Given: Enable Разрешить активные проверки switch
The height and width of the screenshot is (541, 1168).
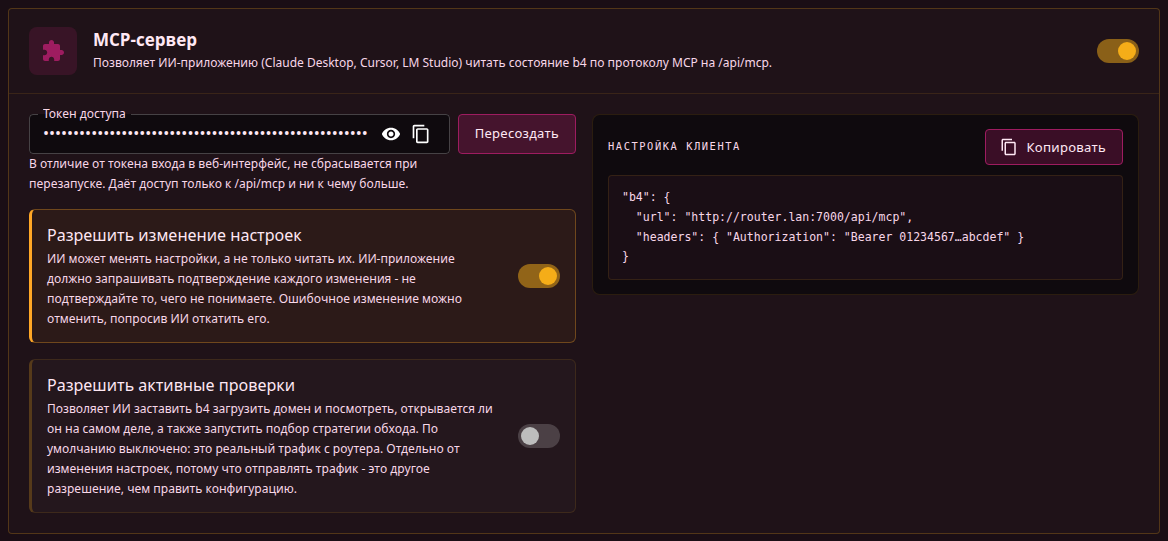Looking at the screenshot, I should 539,436.
